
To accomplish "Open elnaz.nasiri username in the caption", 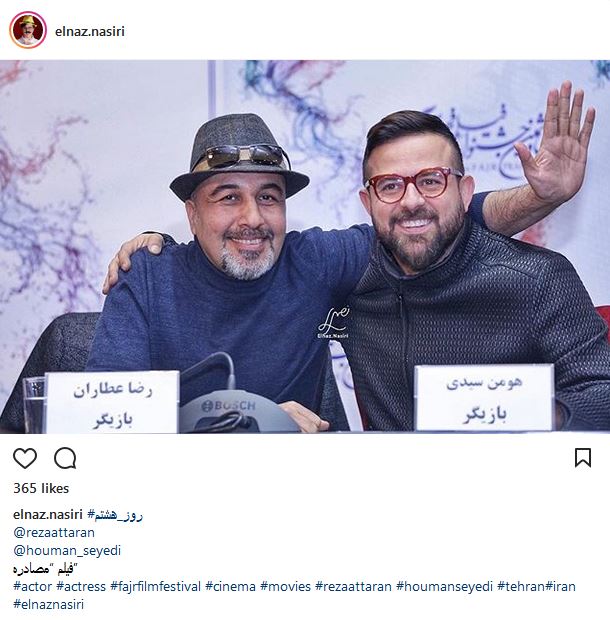I will [x=48, y=514].
